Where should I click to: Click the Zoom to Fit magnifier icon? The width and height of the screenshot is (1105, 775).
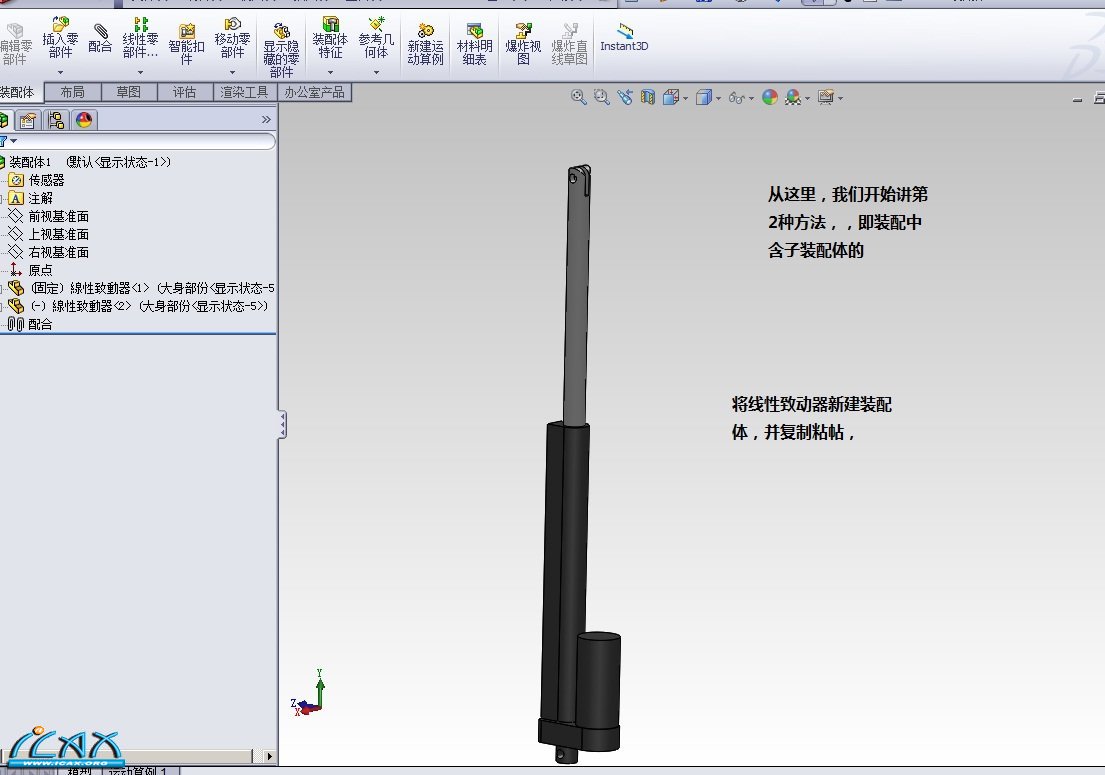coord(578,97)
